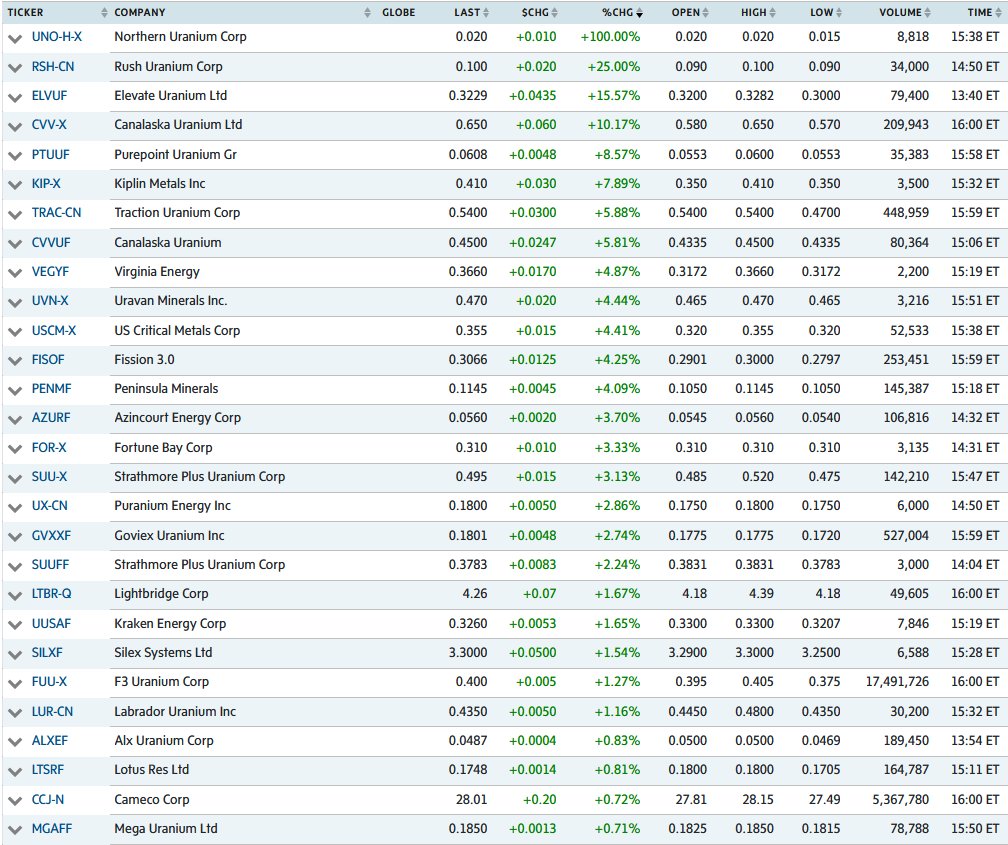Expand the MGAFF row chevron

pos(15,831)
